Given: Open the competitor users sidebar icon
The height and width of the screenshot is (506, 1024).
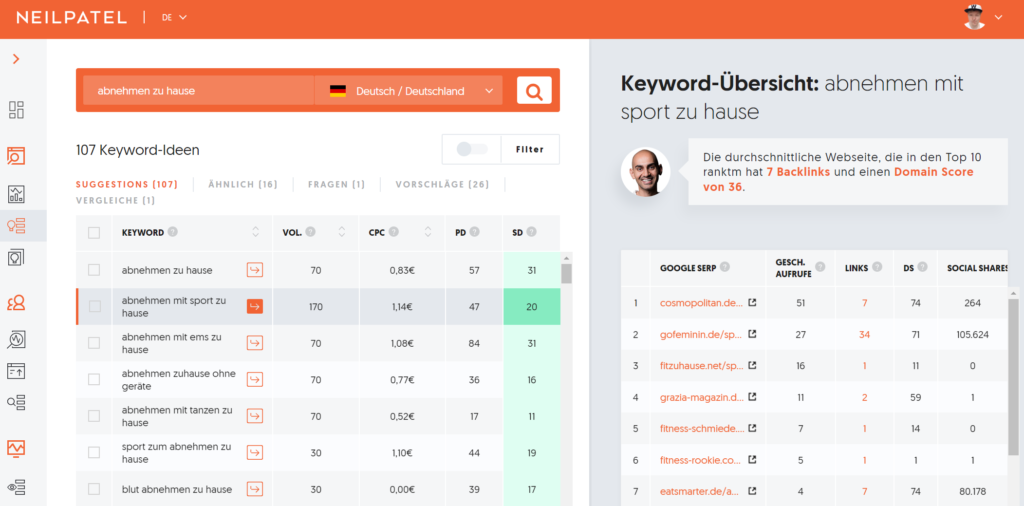Looking at the screenshot, I should (16, 302).
